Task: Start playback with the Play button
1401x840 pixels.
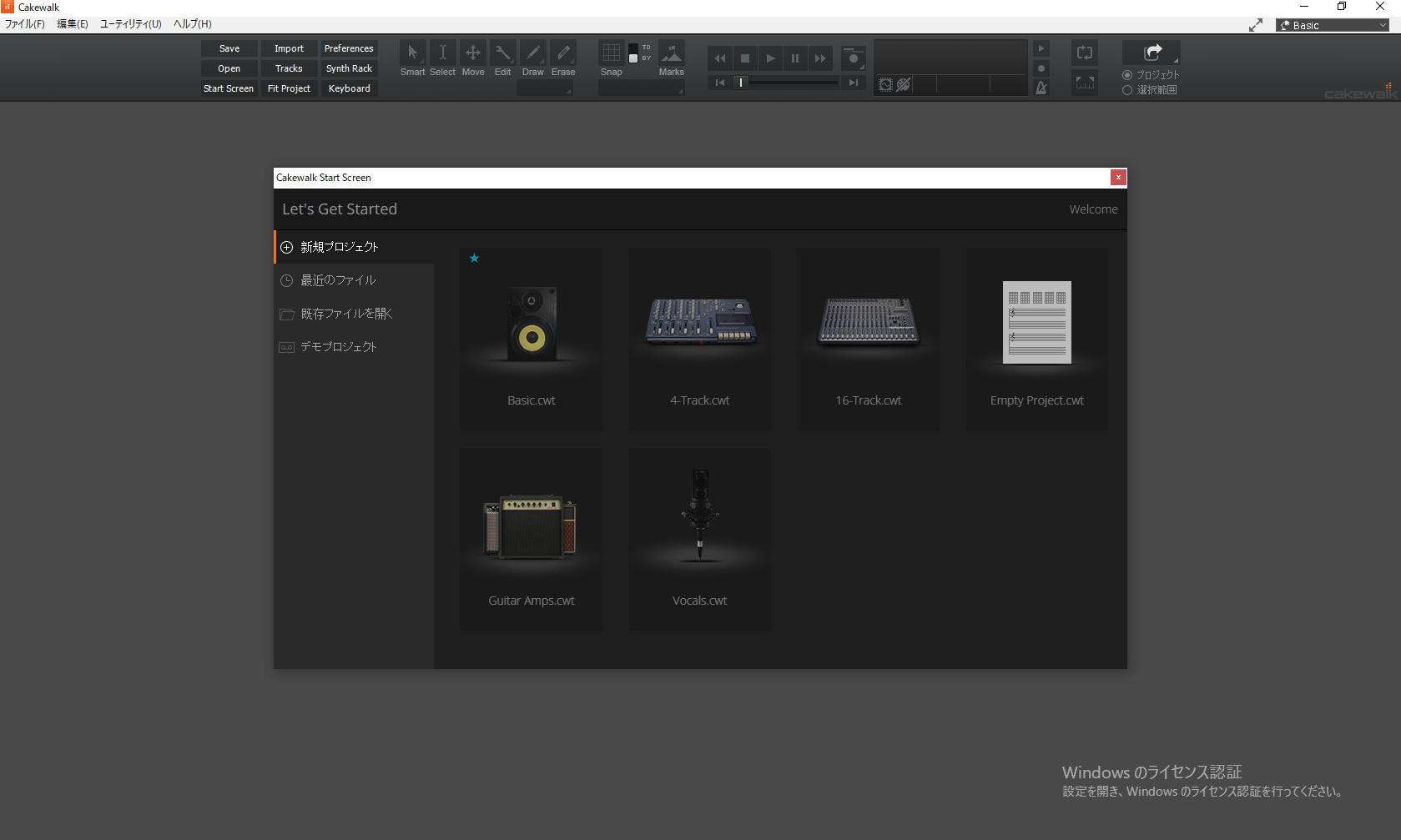Action: (x=769, y=58)
